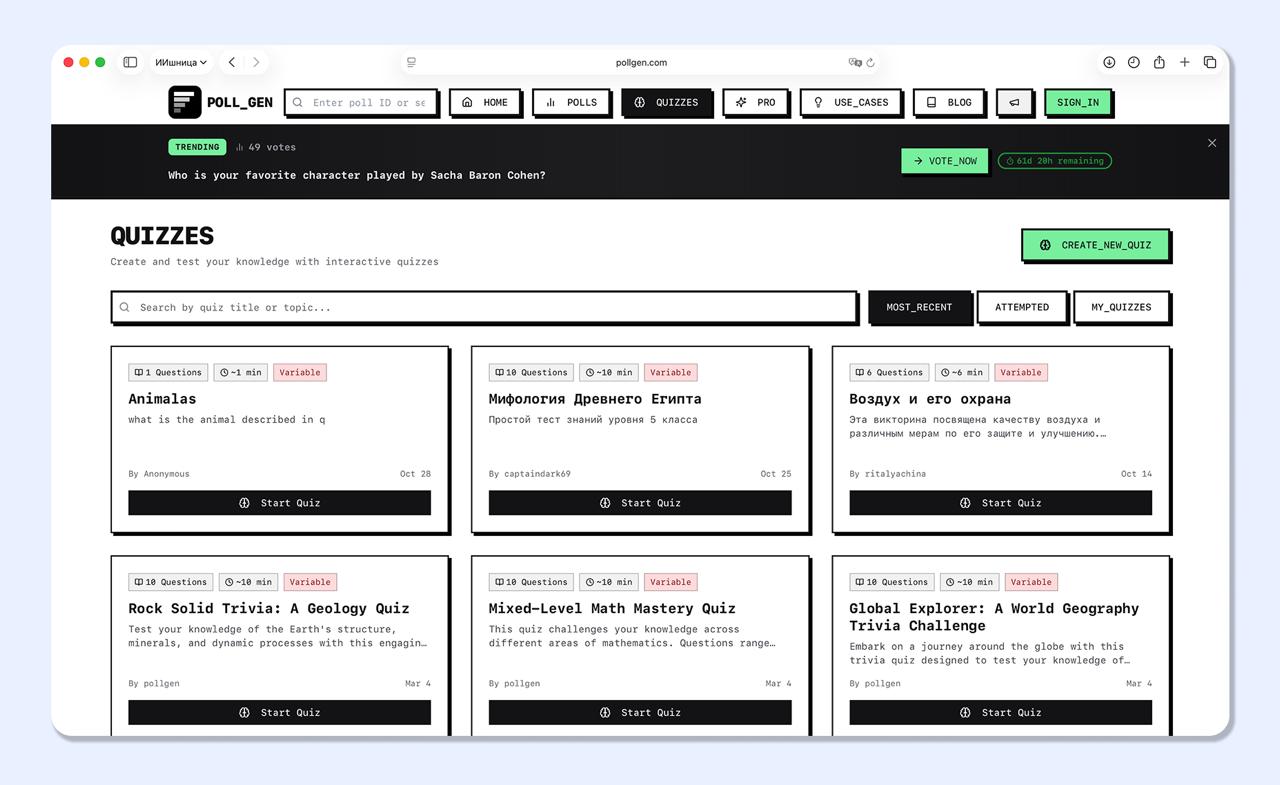The width and height of the screenshot is (1280, 785).
Task: Reload the page with refresh icon
Action: pos(871,62)
